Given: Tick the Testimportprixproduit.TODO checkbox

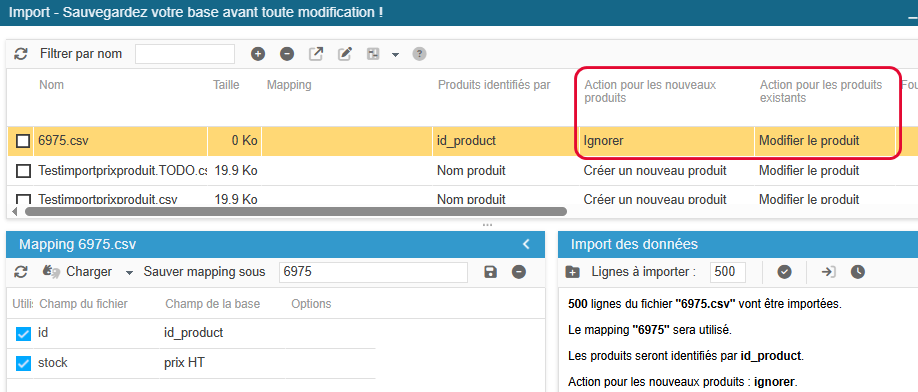Looking at the screenshot, I should click(23, 171).
